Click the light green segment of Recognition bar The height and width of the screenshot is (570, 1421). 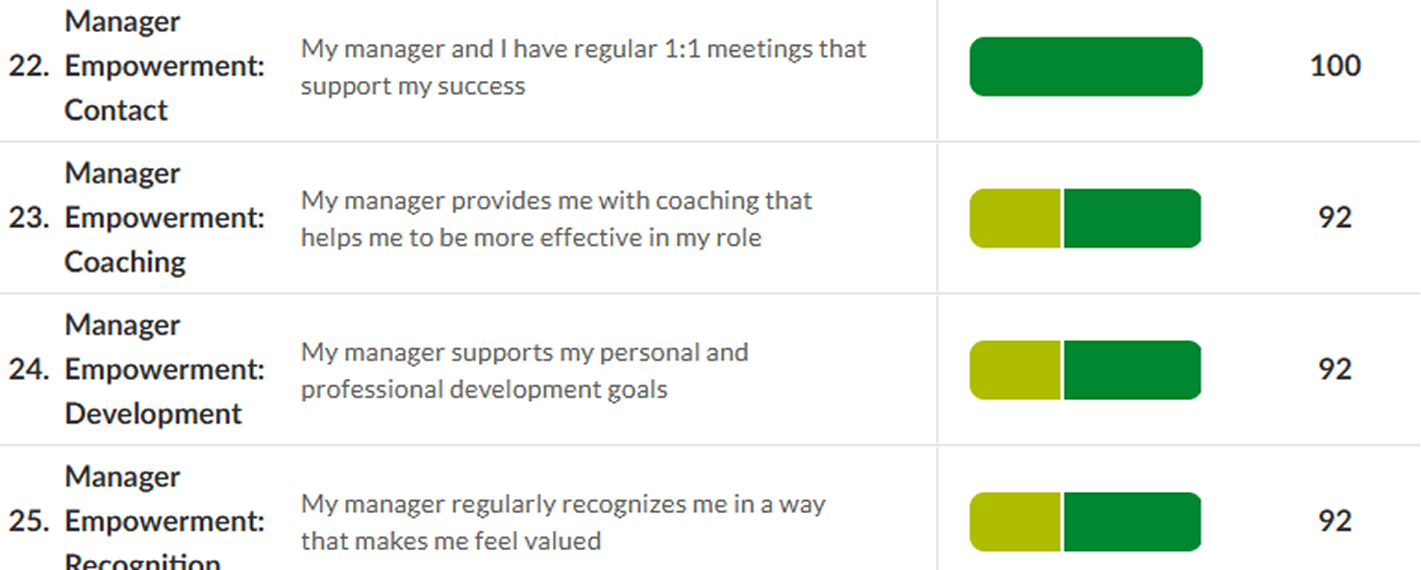pos(1015,522)
